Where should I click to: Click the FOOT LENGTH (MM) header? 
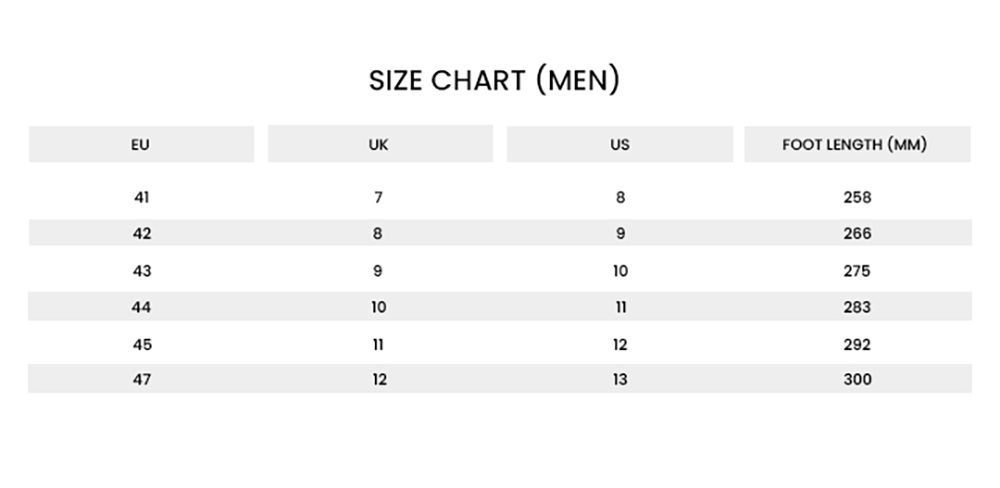click(857, 144)
